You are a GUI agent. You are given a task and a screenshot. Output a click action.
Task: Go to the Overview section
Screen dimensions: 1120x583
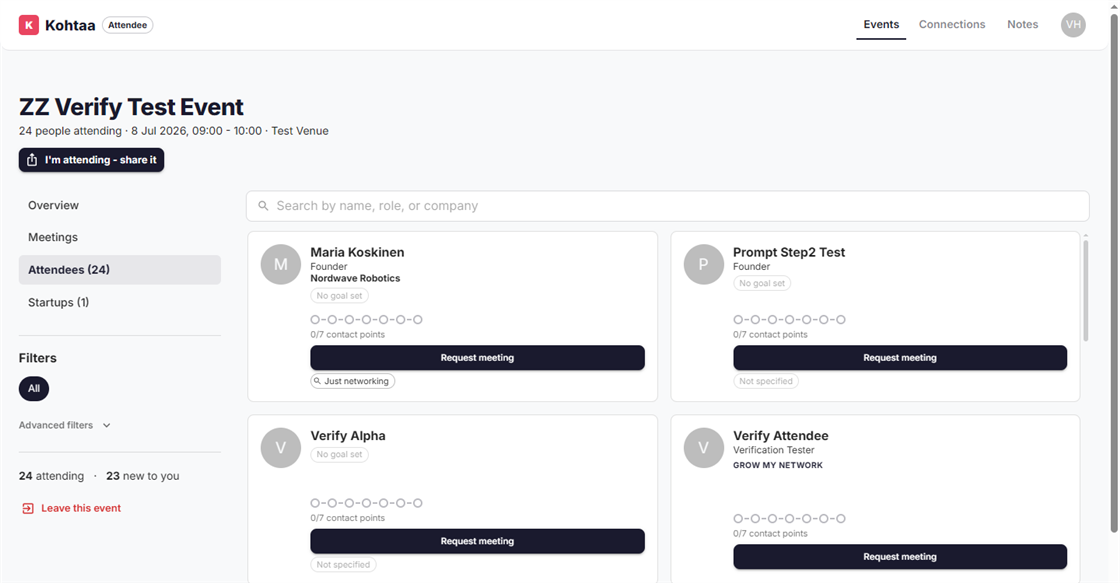coord(119,205)
